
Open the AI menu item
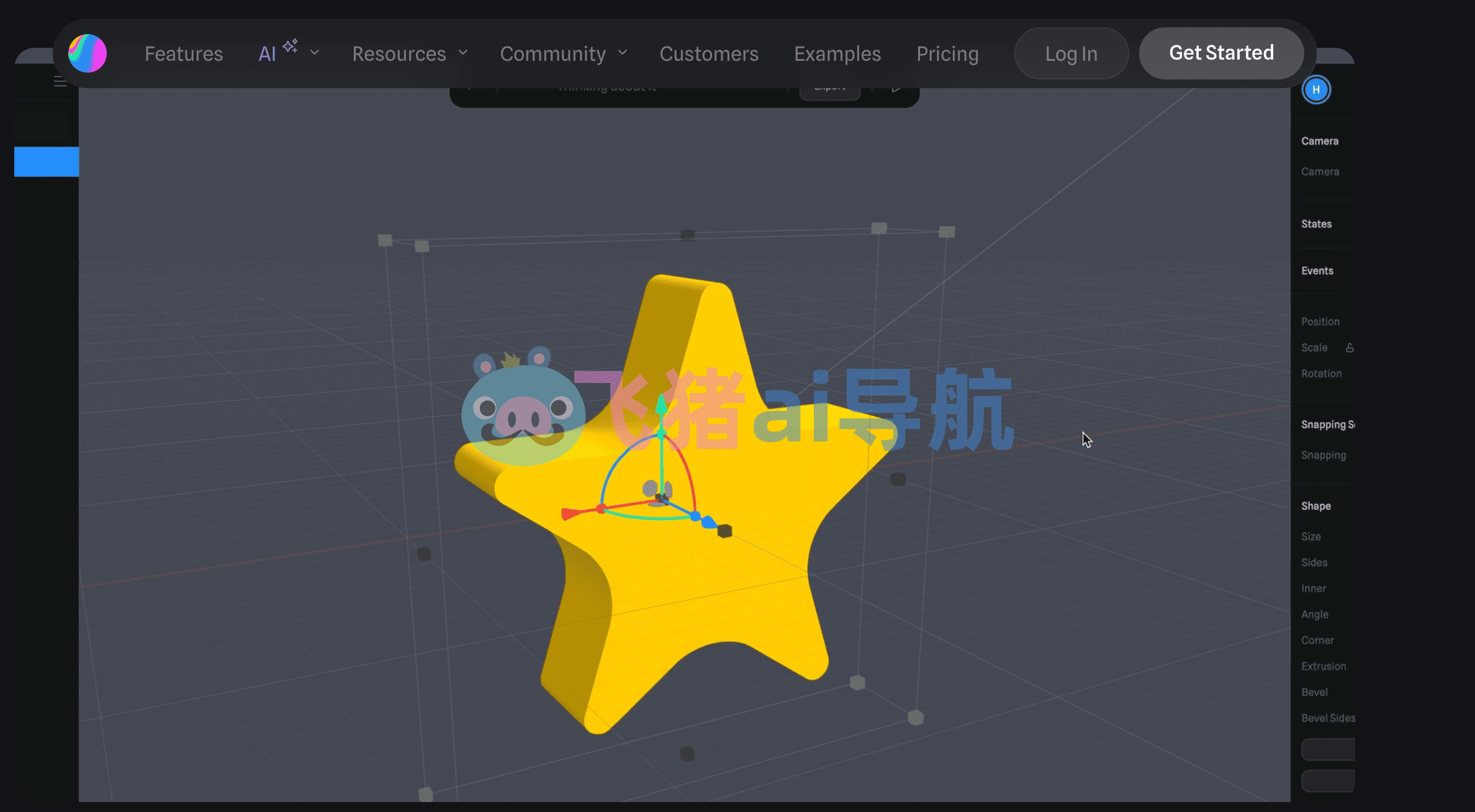[x=267, y=54]
